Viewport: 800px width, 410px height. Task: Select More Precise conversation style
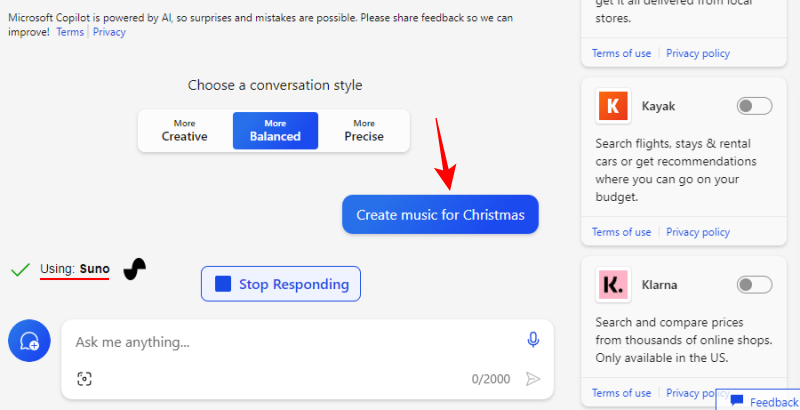coord(364,130)
